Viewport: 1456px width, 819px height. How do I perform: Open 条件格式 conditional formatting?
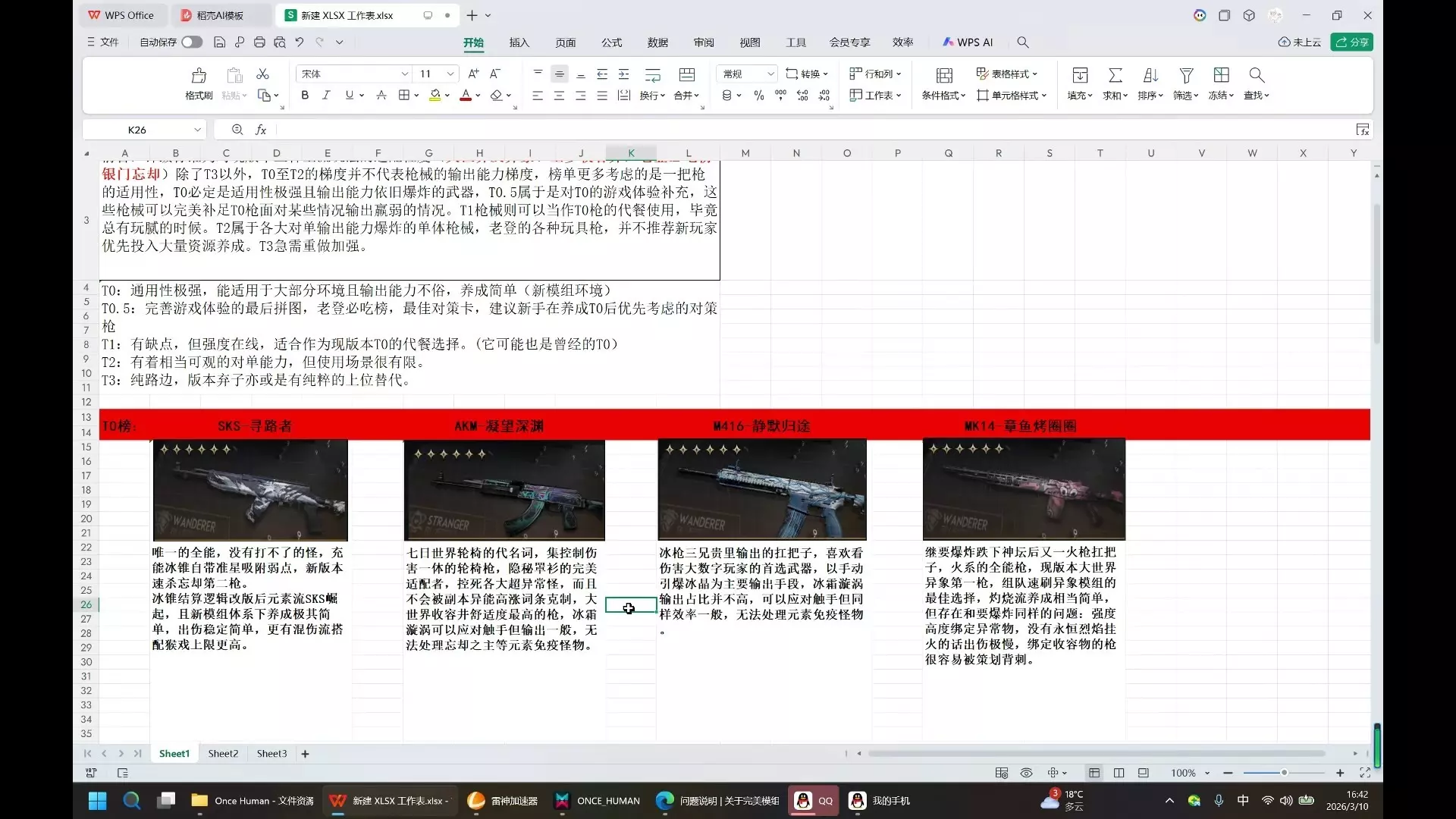pos(943,83)
